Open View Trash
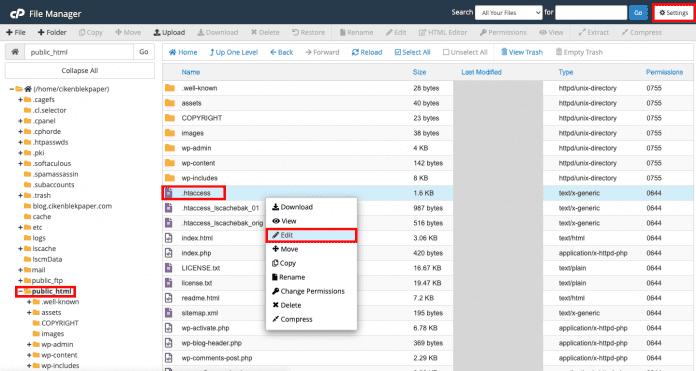 (x=522, y=52)
